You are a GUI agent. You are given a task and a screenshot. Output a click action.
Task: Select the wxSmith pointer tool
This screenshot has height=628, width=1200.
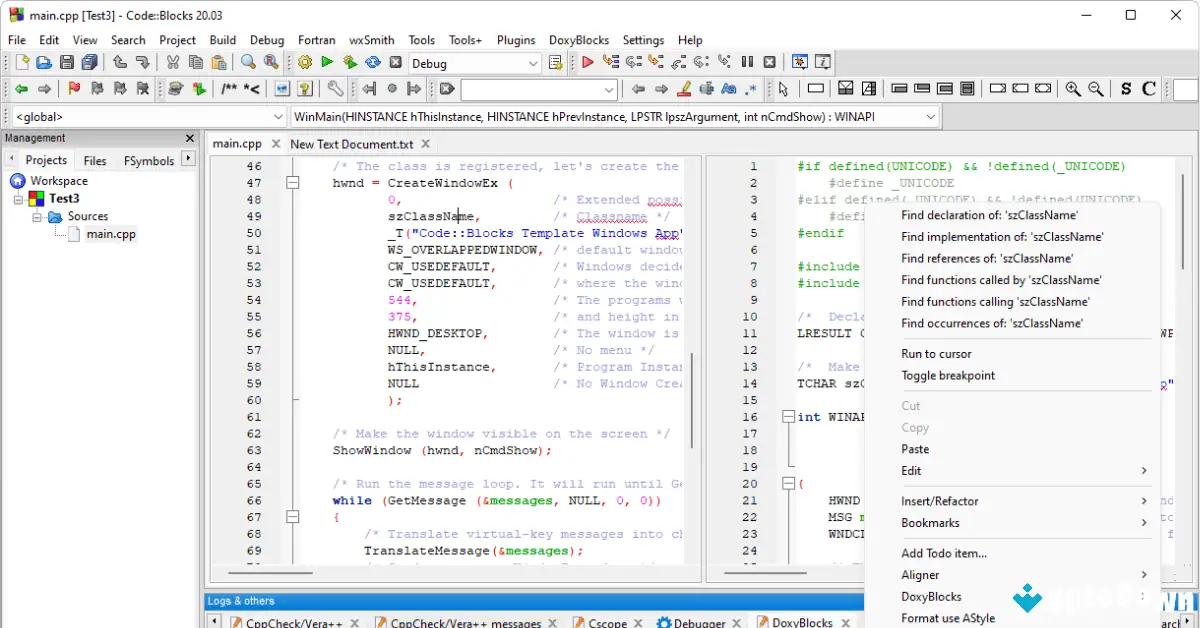coord(782,89)
